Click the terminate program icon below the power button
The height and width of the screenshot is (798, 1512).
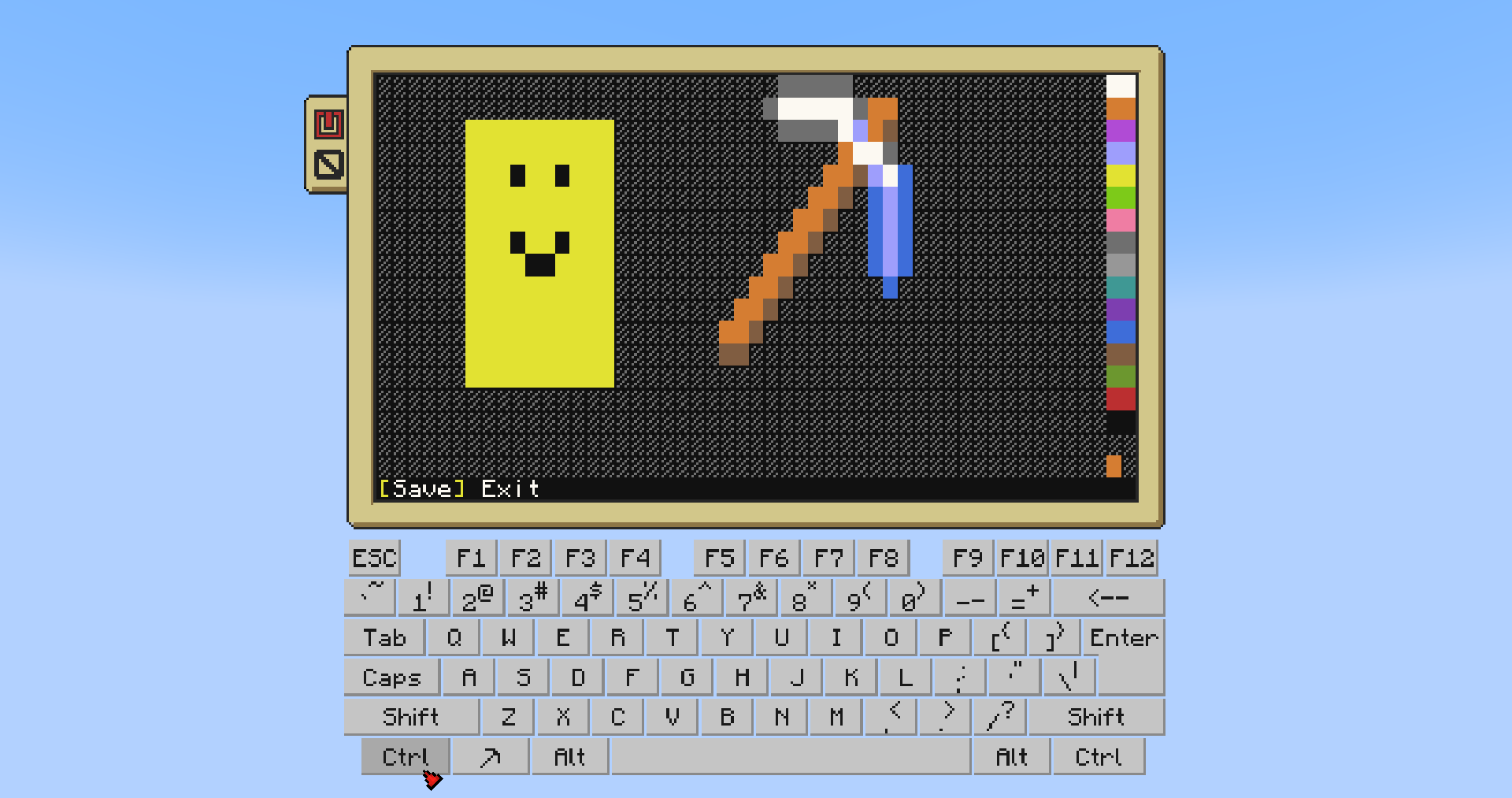328,165
